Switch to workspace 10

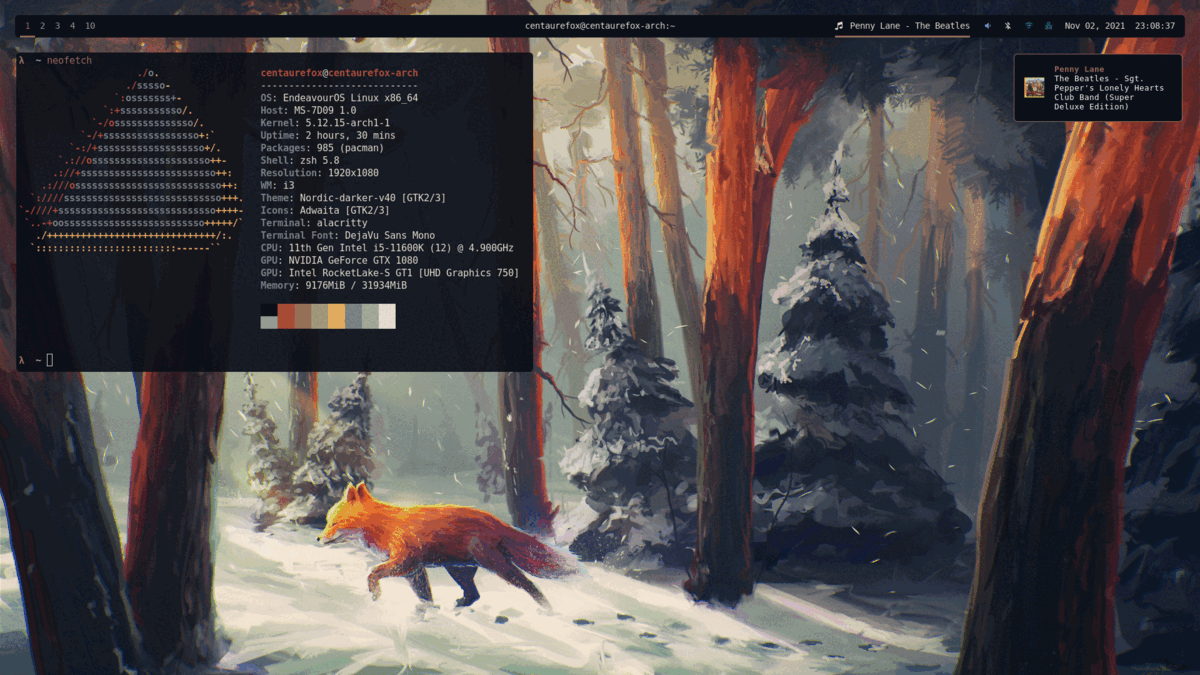90,26
